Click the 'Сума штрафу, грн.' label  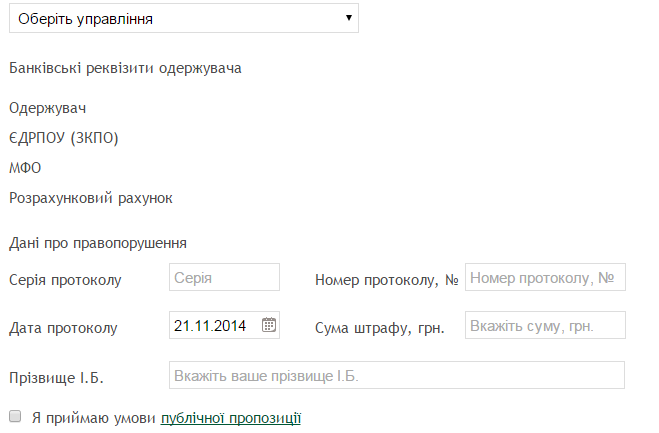pos(379,327)
